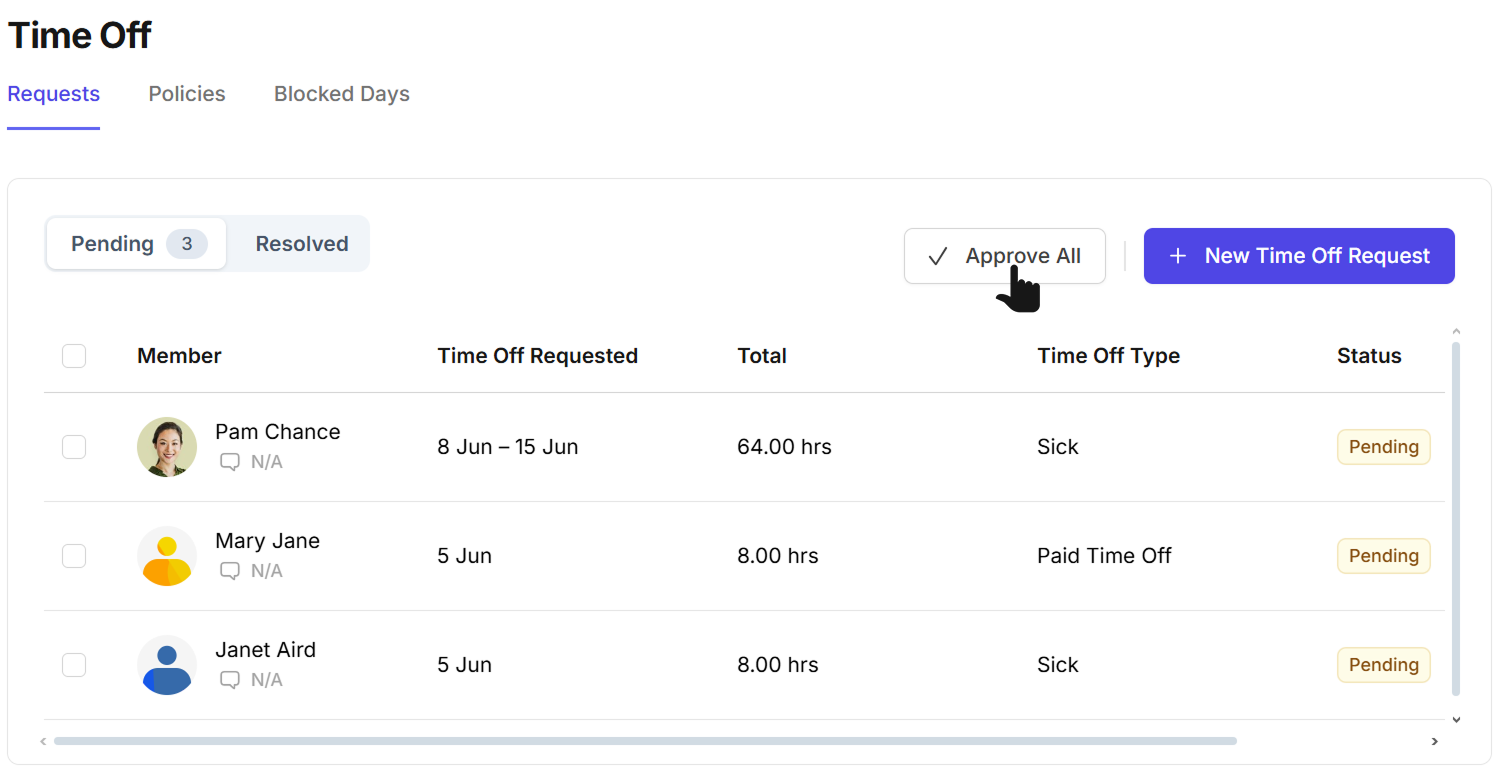
Task: Click the Paid Time Off type cell
Action: coord(1104,556)
